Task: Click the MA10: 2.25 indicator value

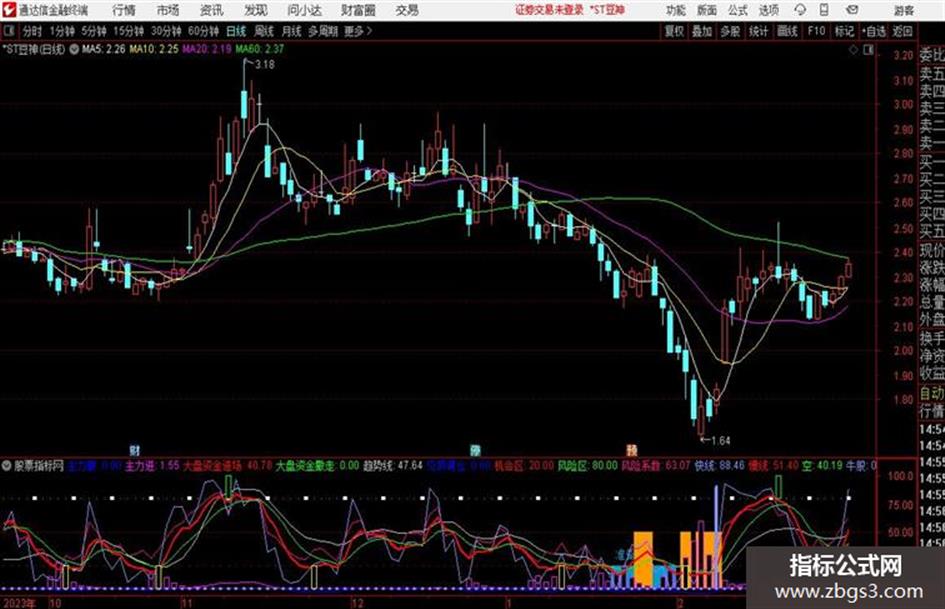Action: [x=154, y=49]
